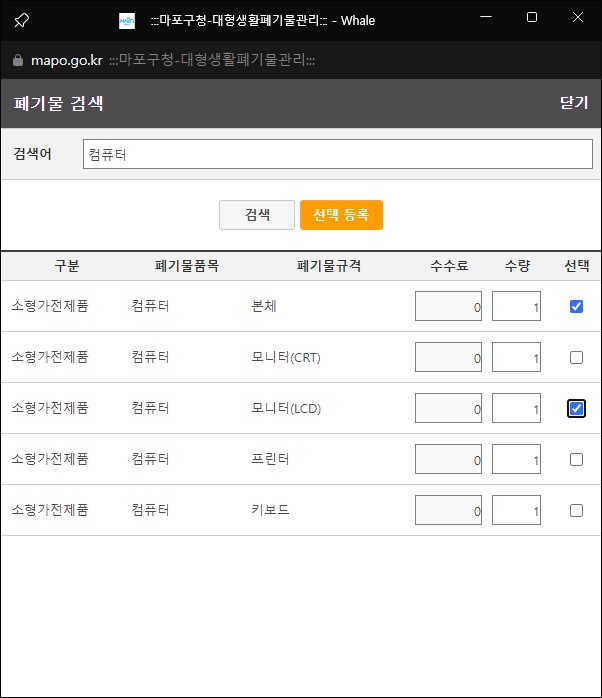Click the 구분 column header
The height and width of the screenshot is (698, 602).
tap(67, 266)
